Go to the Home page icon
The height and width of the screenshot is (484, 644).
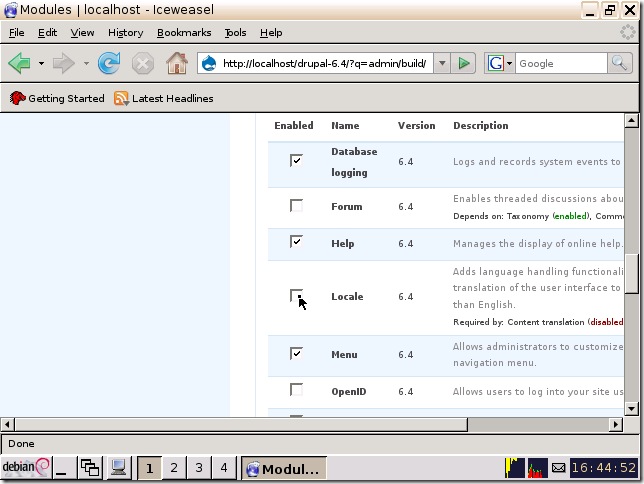tap(177, 63)
